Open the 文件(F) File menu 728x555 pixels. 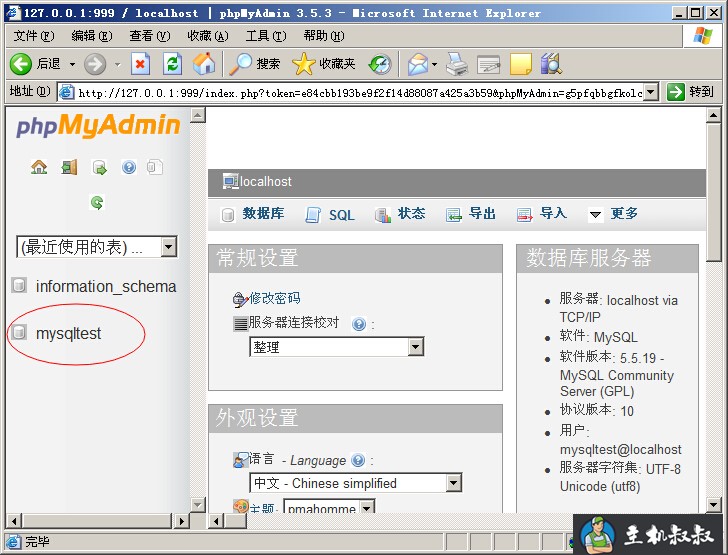click(33, 35)
